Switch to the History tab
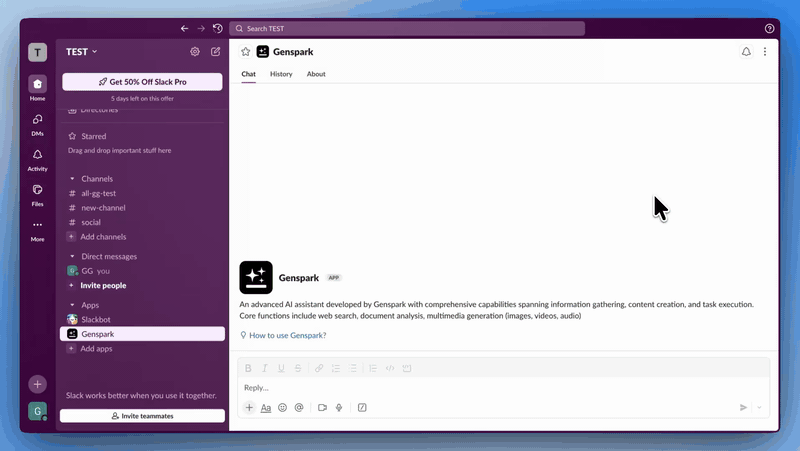The image size is (800, 451). (x=281, y=74)
